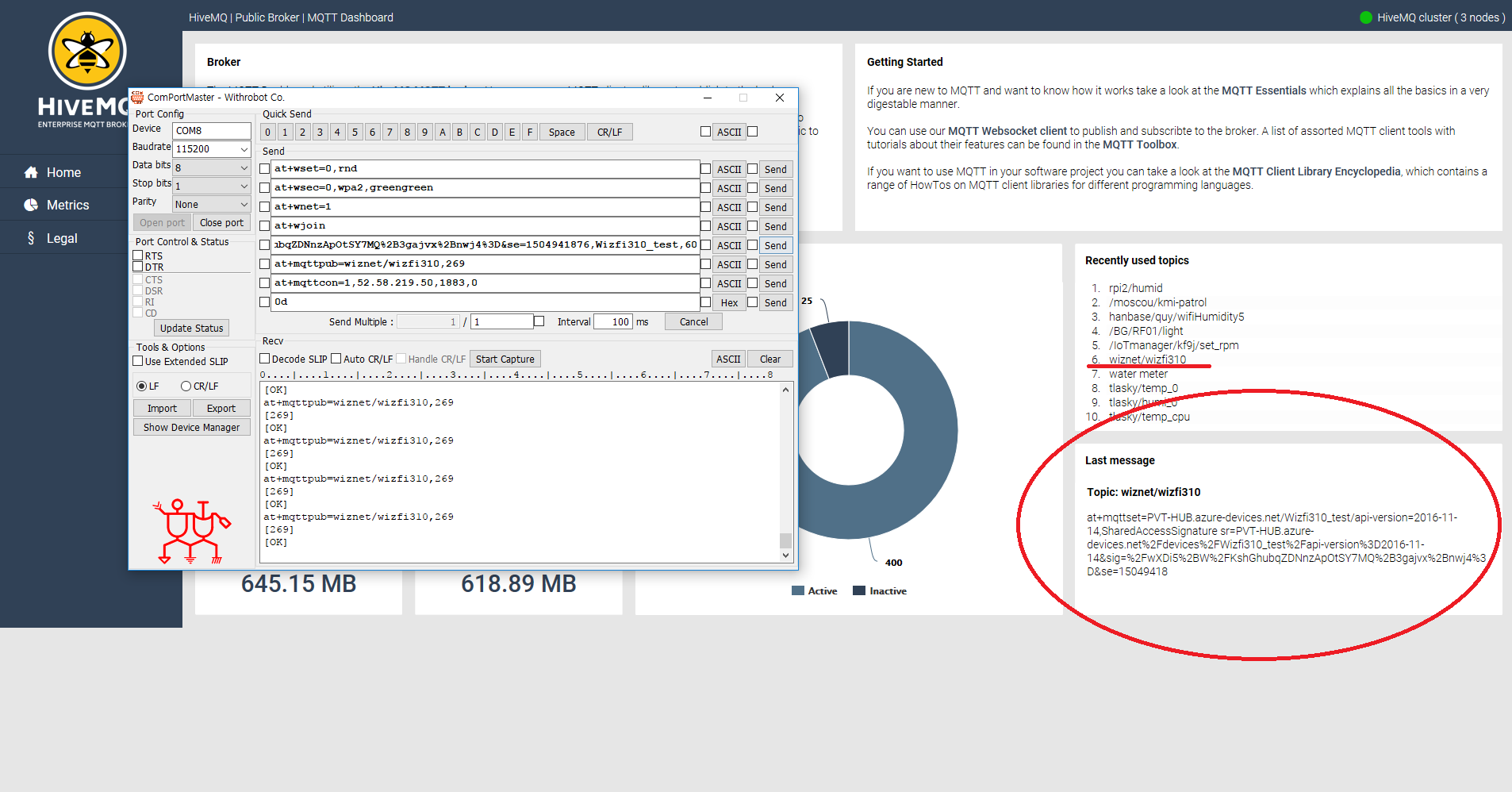This screenshot has height=792, width=1512.
Task: Open the MQTT Essentials link
Action: click(x=1264, y=90)
